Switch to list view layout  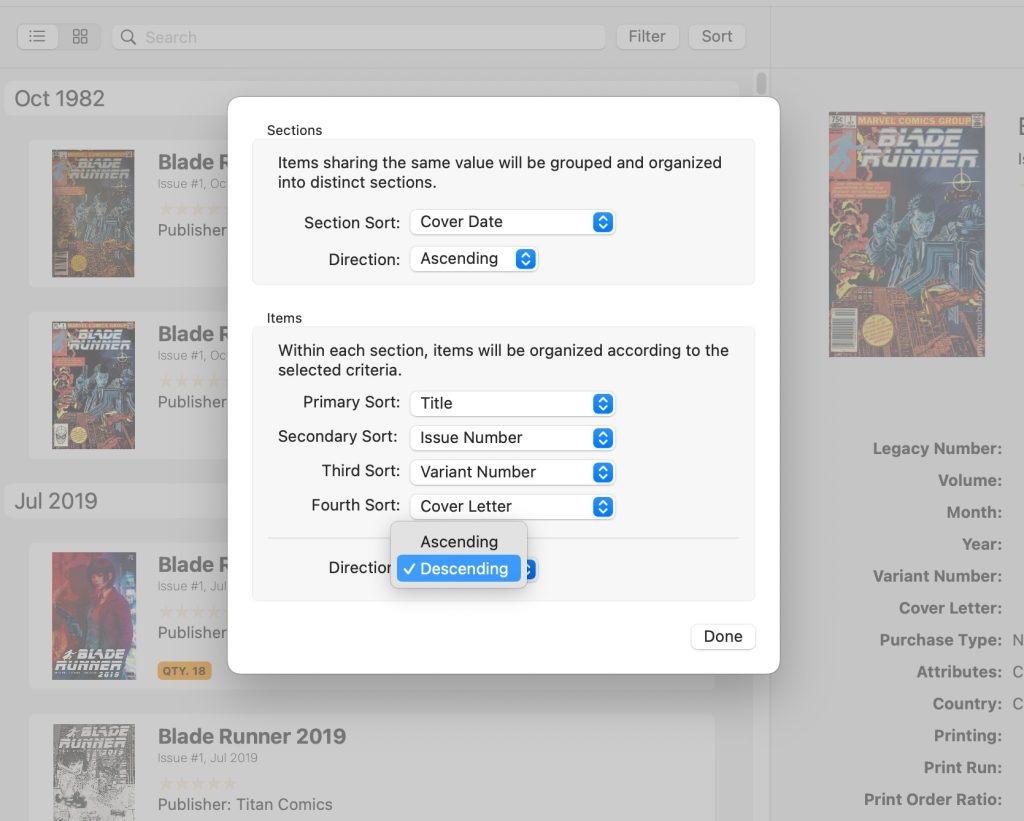click(x=37, y=37)
